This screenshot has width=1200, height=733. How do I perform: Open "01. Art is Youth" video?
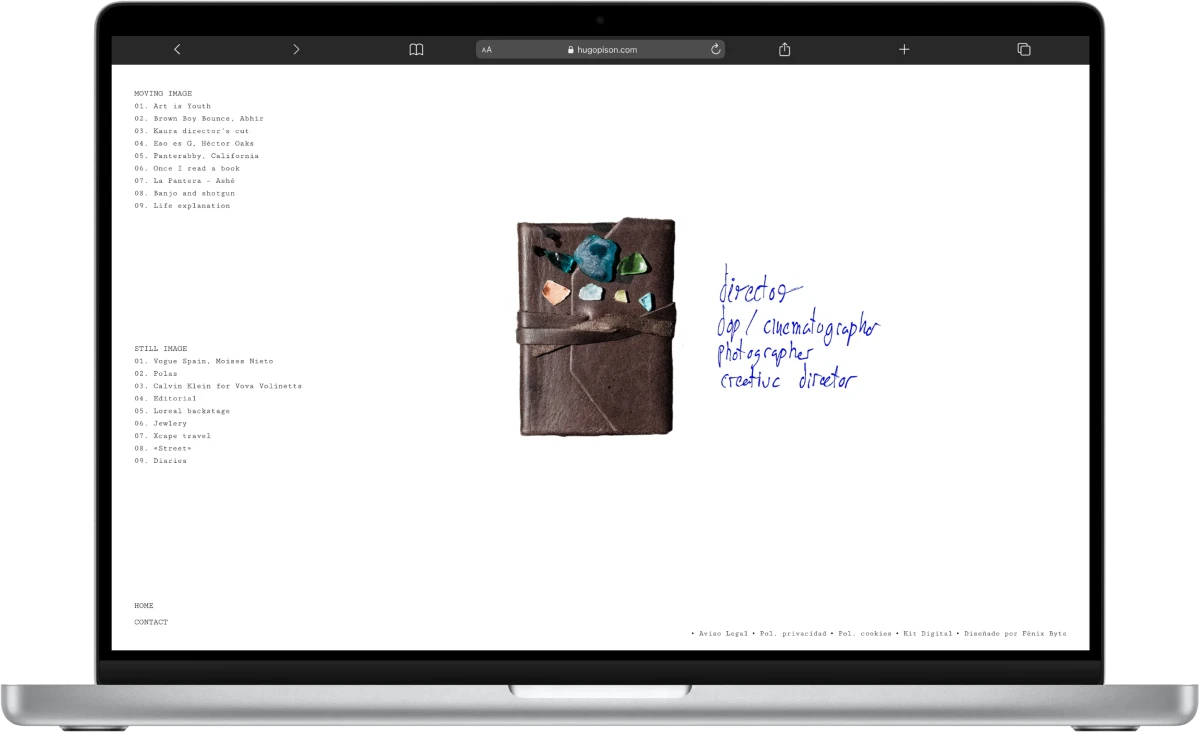(x=172, y=106)
